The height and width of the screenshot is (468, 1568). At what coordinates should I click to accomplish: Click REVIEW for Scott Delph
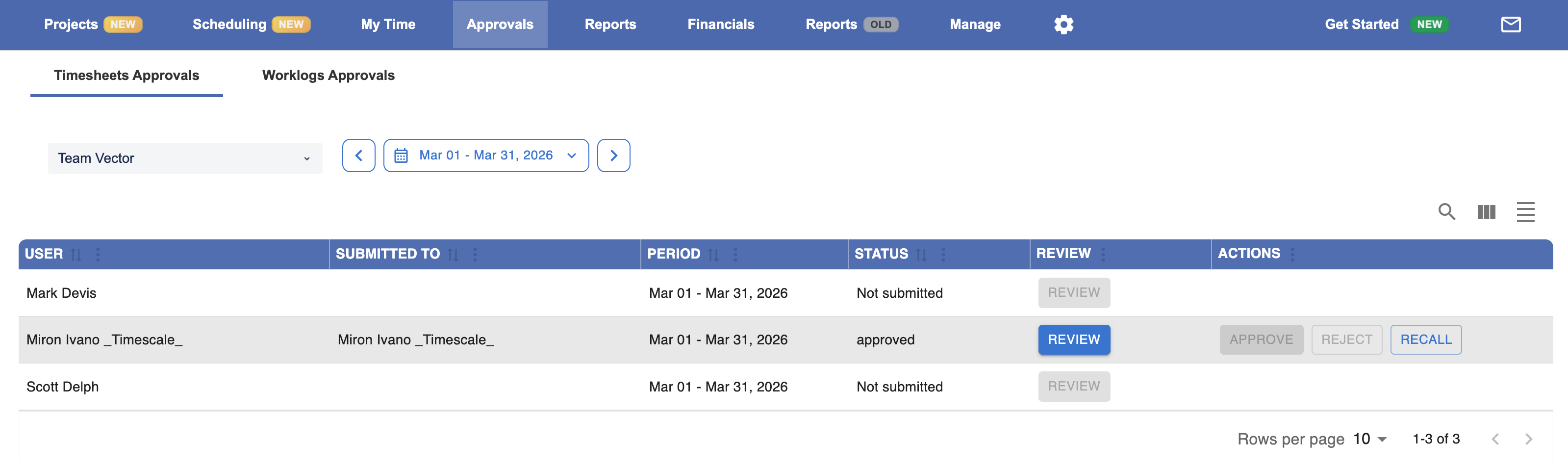1074,387
